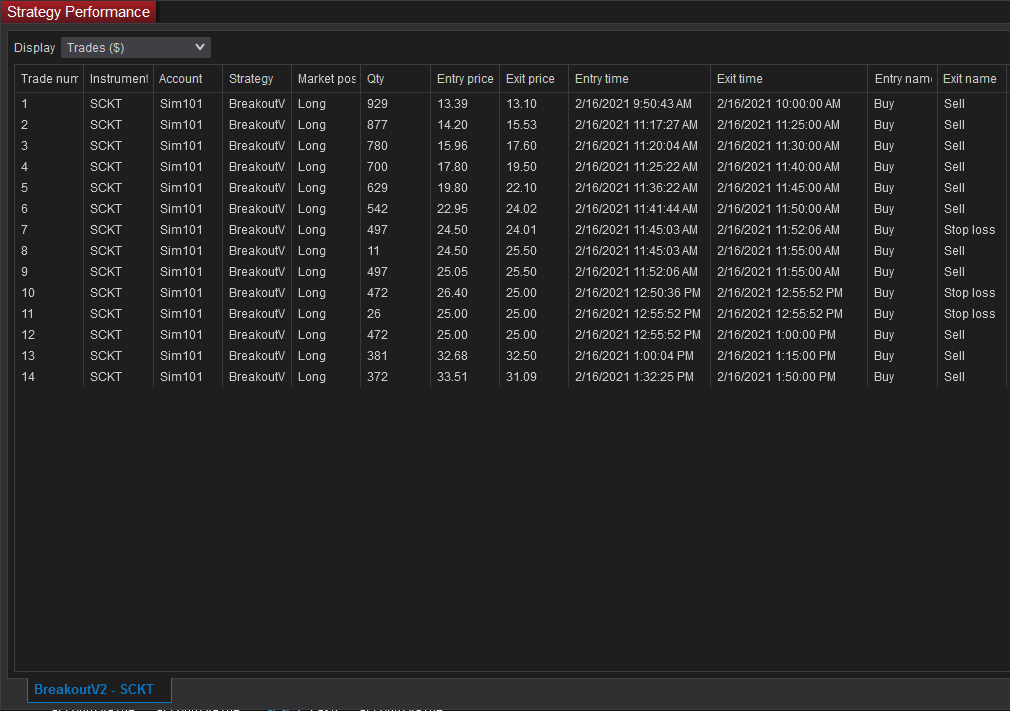Click quantity 26 in trade 11
The height and width of the screenshot is (711, 1010).
pos(374,314)
